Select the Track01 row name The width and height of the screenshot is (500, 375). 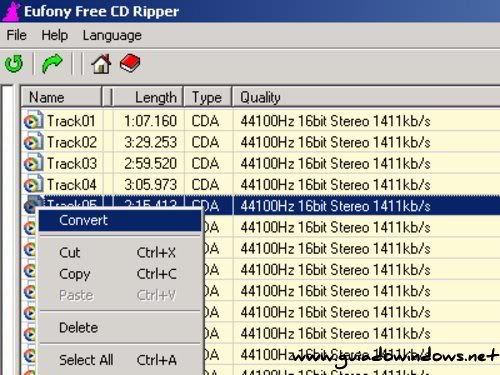pyautogui.click(x=71, y=121)
